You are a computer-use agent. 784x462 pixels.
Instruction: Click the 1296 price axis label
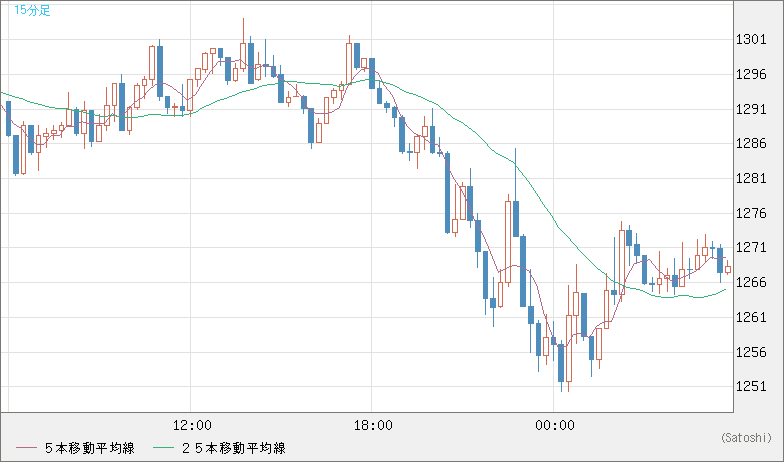click(751, 74)
